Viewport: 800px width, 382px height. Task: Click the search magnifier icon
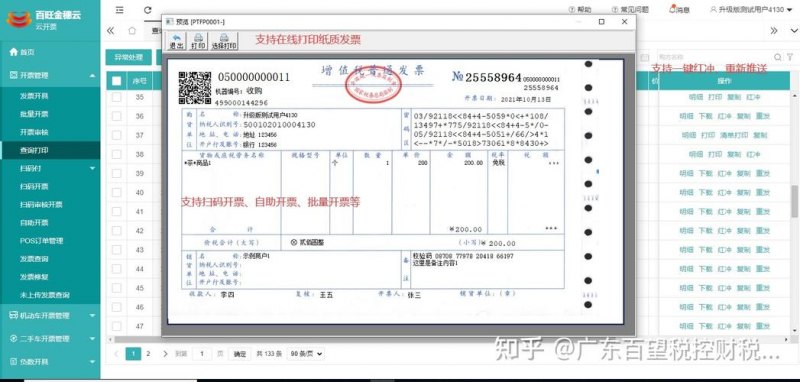point(778,57)
